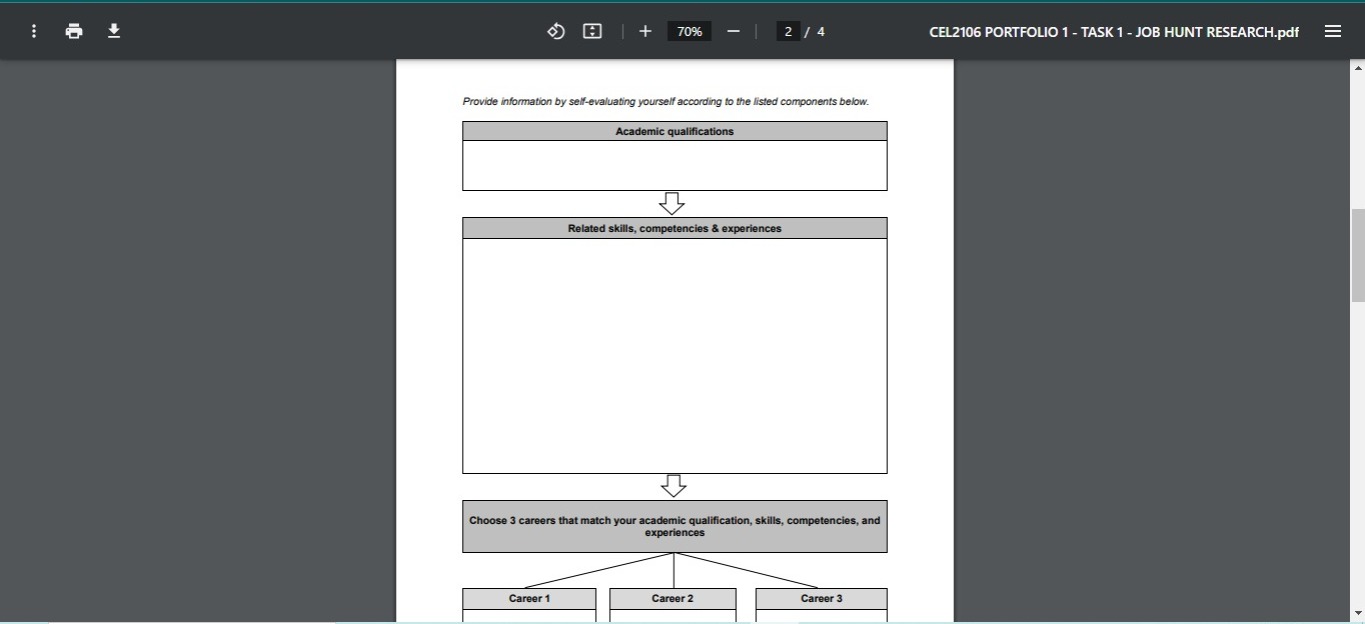Rotate the document counterclockwise
The width and height of the screenshot is (1365, 624).
[x=556, y=31]
